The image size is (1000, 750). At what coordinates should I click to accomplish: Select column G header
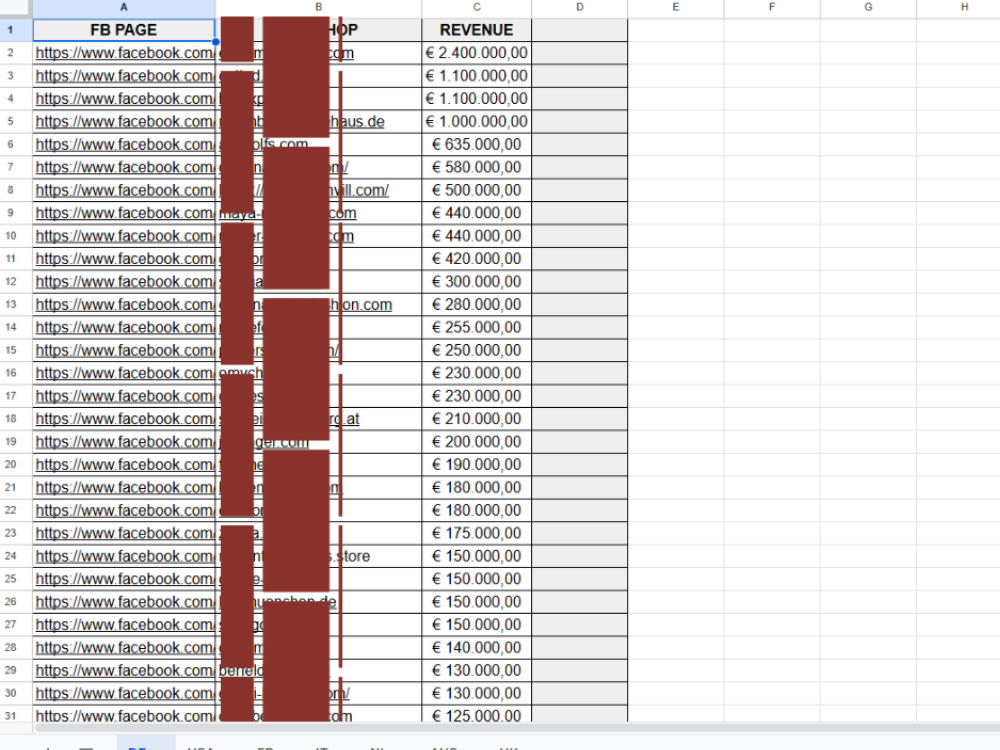pos(868,7)
